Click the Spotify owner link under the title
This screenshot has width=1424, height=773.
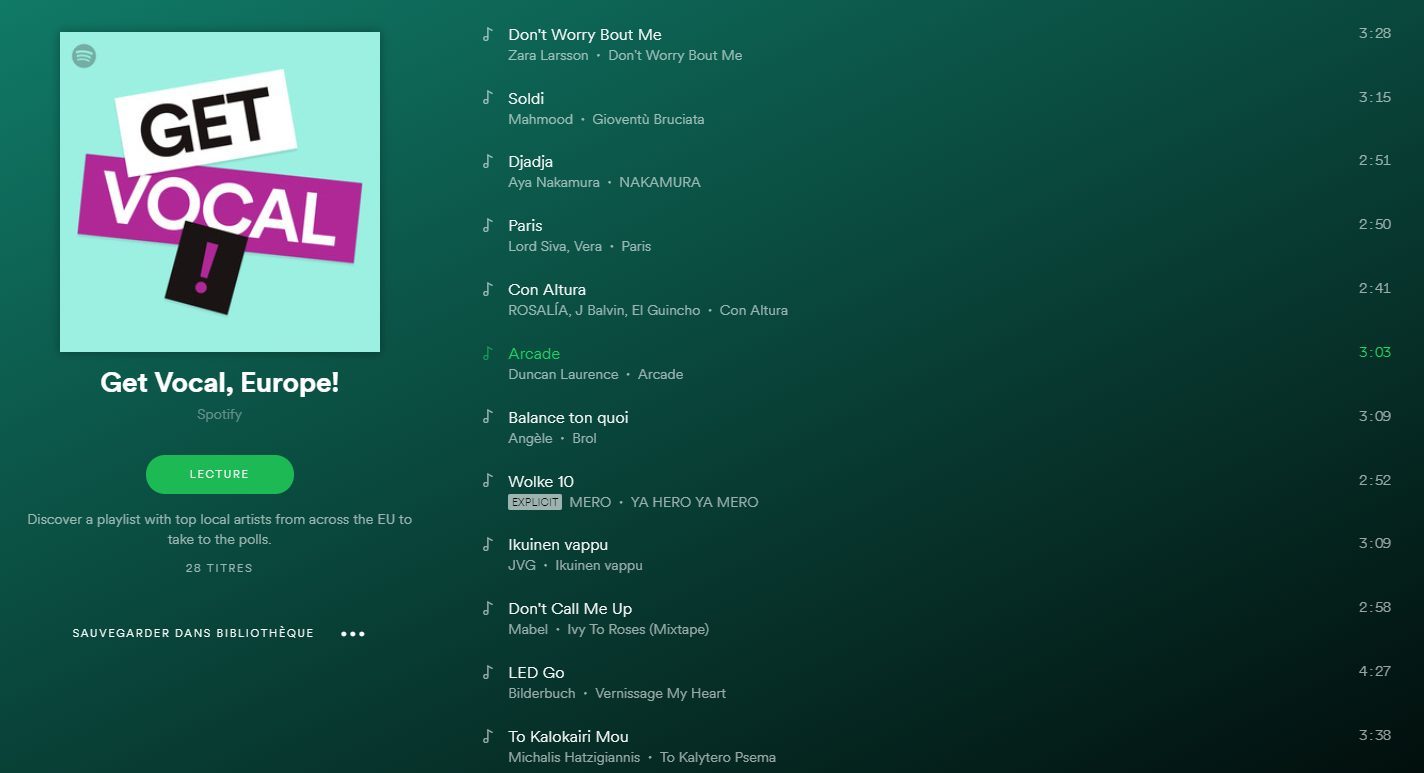pyautogui.click(x=219, y=414)
